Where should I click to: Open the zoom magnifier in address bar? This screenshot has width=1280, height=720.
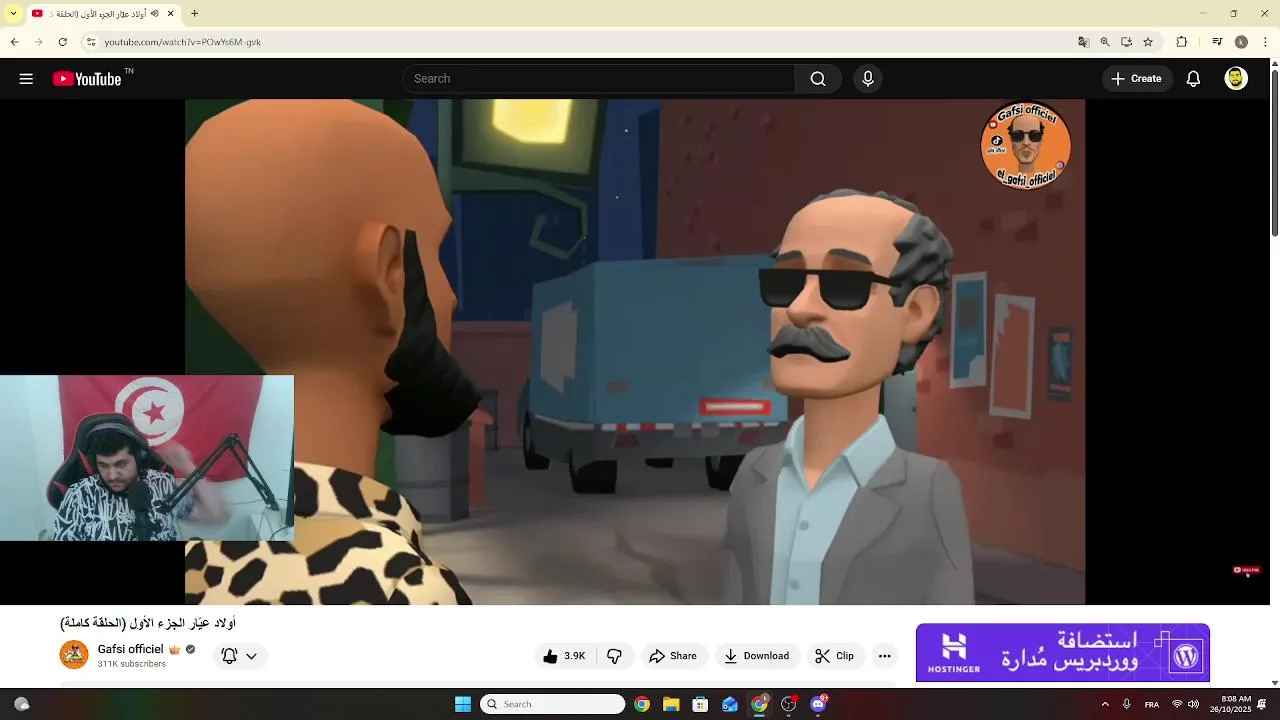pos(1105,42)
